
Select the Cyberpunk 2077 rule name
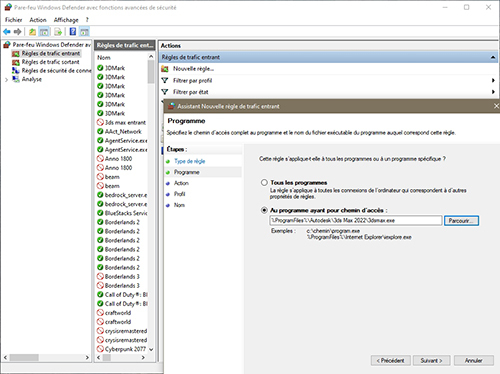point(125,349)
